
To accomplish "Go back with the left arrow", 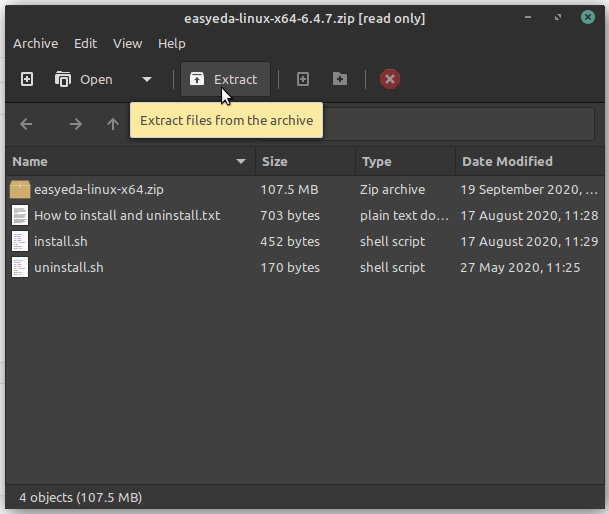I will [x=26, y=124].
